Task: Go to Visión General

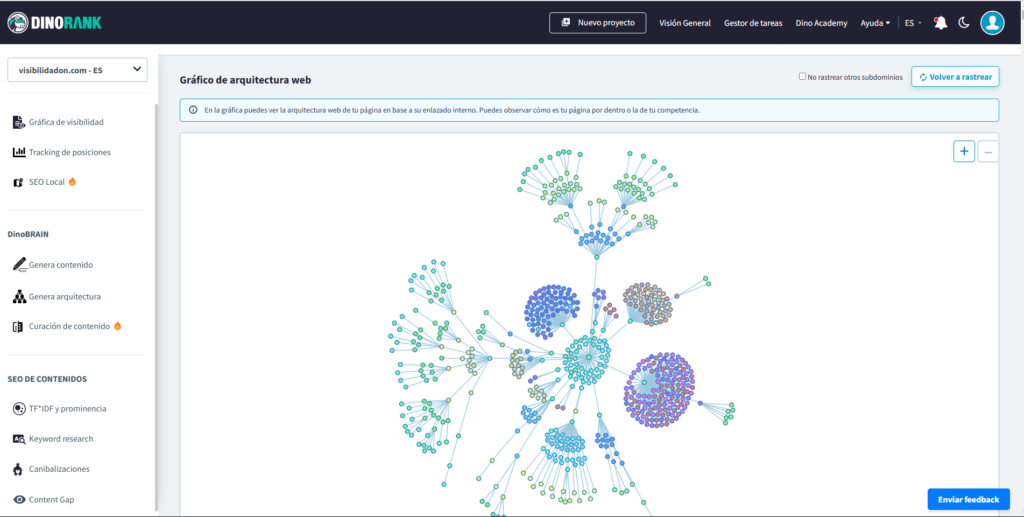Action: 684,23
